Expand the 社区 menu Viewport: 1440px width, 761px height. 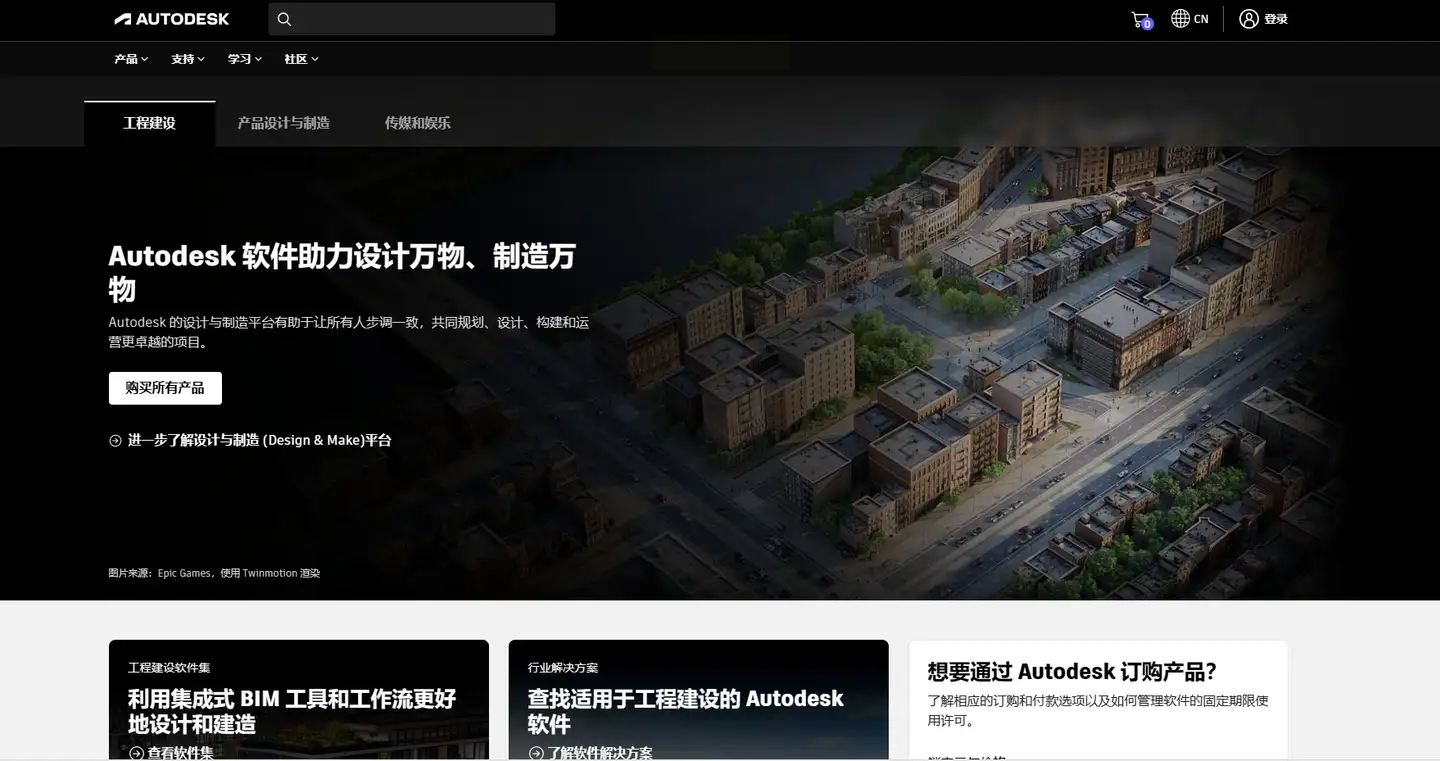click(x=301, y=59)
